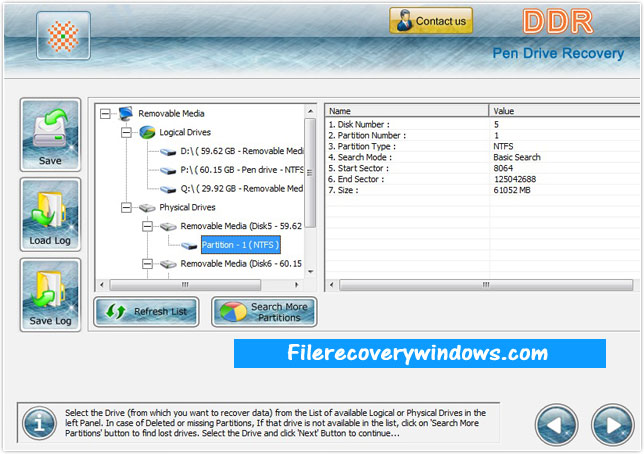This screenshot has height=454, width=644.
Task: Open Contact us button
Action: pyautogui.click(x=431, y=21)
